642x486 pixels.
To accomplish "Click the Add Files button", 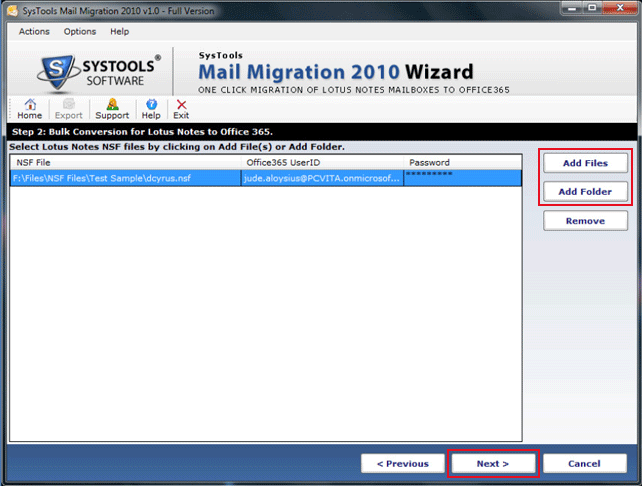I will (585, 163).
